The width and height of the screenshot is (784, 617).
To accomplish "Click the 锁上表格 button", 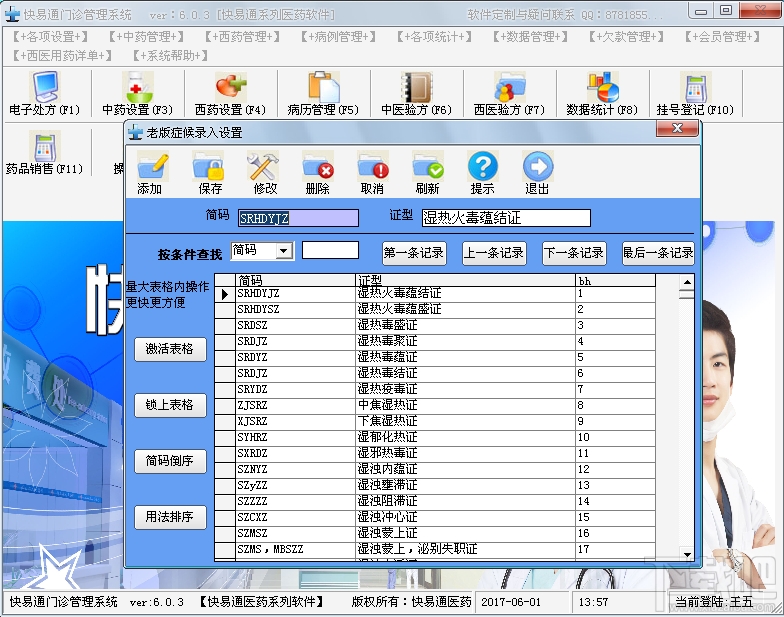I will pyautogui.click(x=170, y=405).
